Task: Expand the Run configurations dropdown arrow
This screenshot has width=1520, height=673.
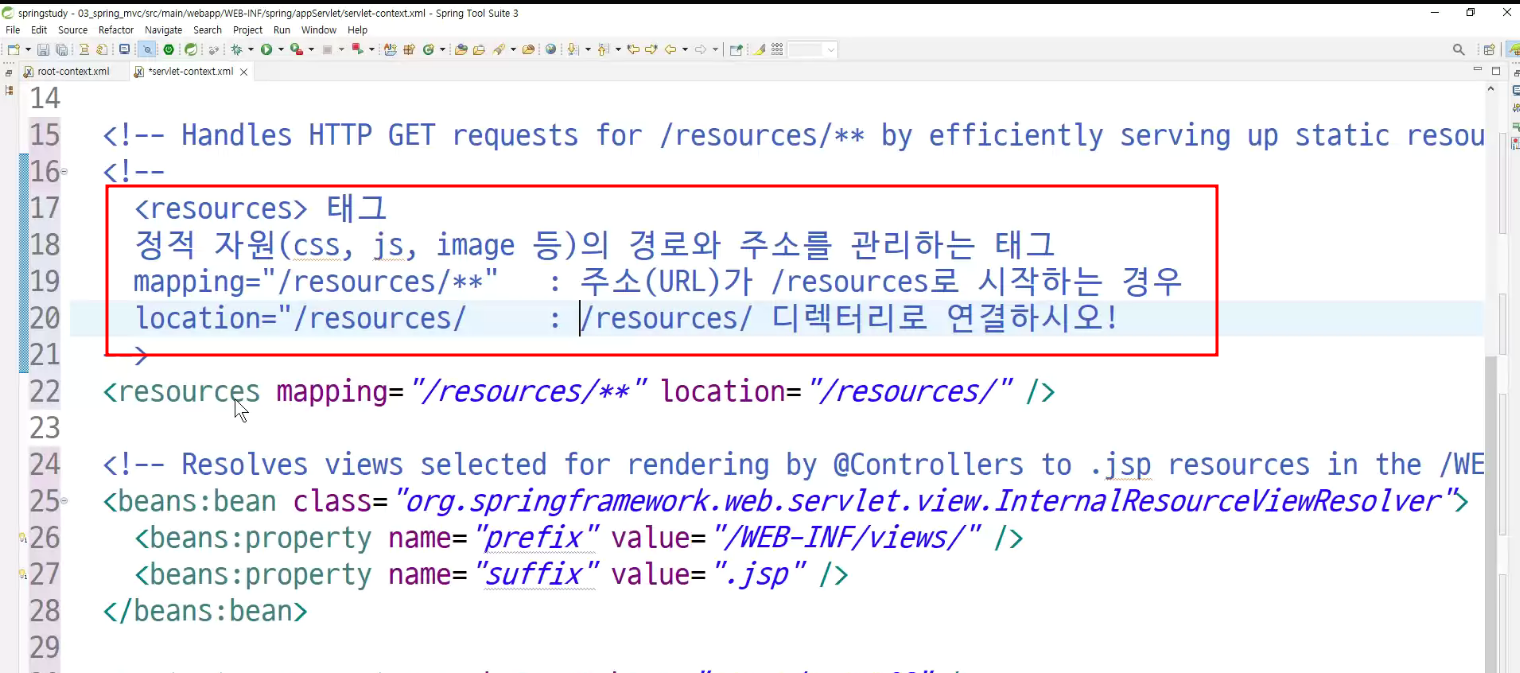Action: pyautogui.click(x=281, y=49)
